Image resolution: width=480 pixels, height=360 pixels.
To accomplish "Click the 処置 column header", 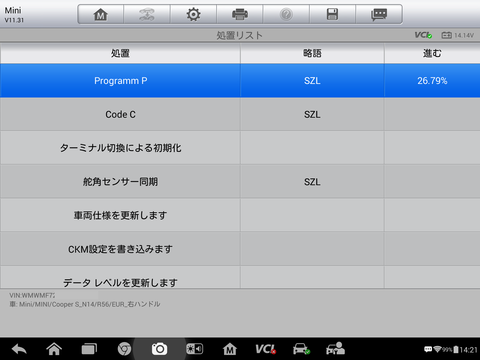I will pyautogui.click(x=120, y=53).
